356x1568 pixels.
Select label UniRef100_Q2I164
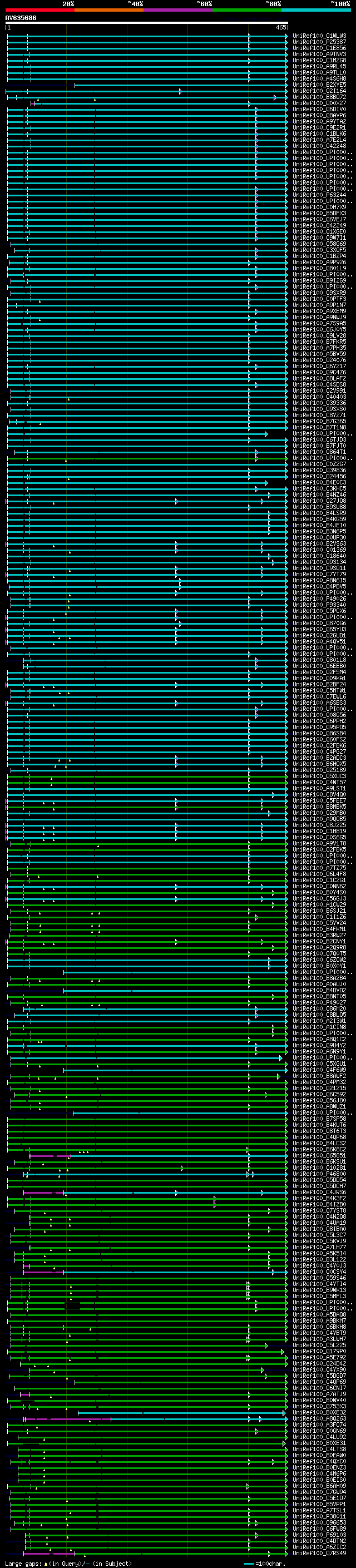[x=319, y=91]
